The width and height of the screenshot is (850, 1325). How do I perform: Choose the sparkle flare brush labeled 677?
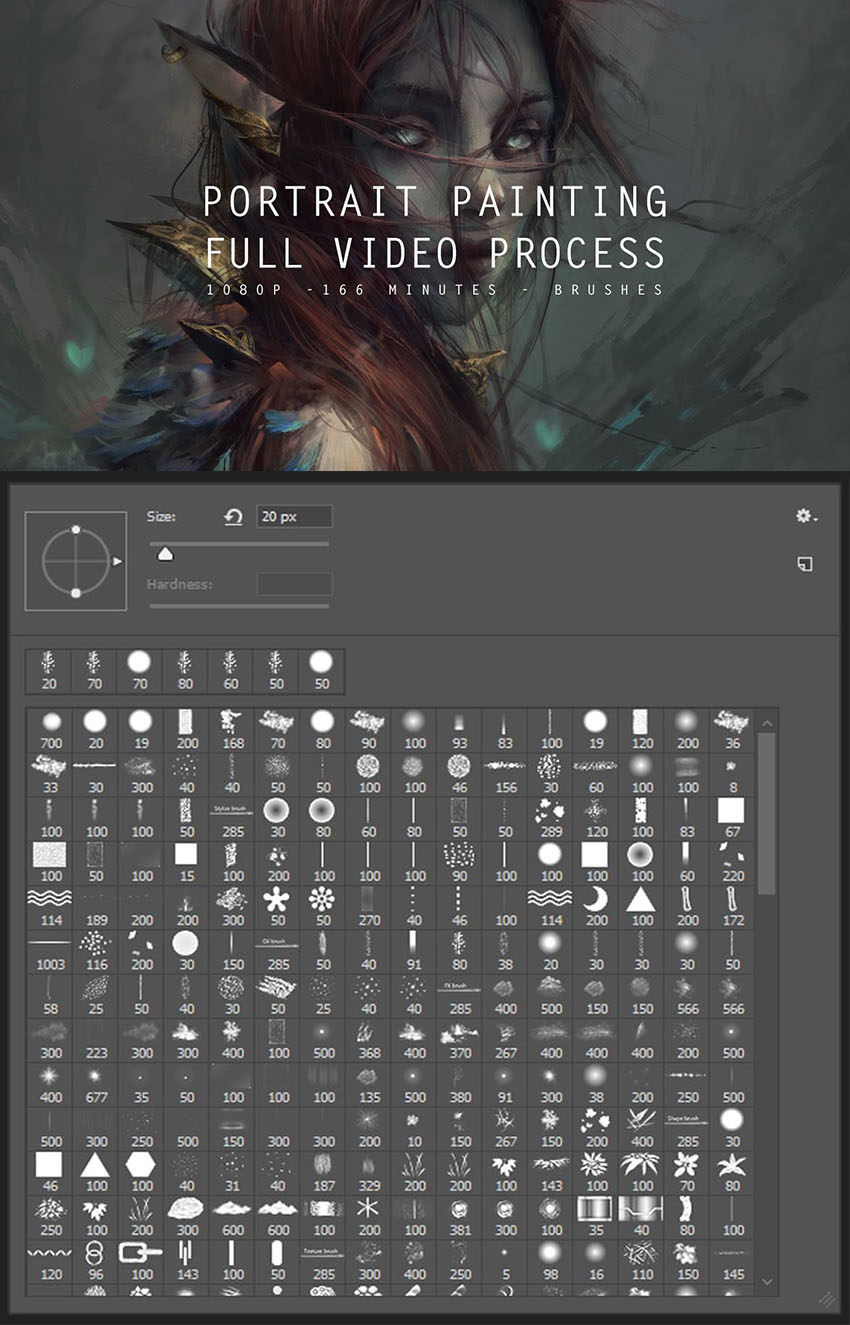click(96, 1084)
